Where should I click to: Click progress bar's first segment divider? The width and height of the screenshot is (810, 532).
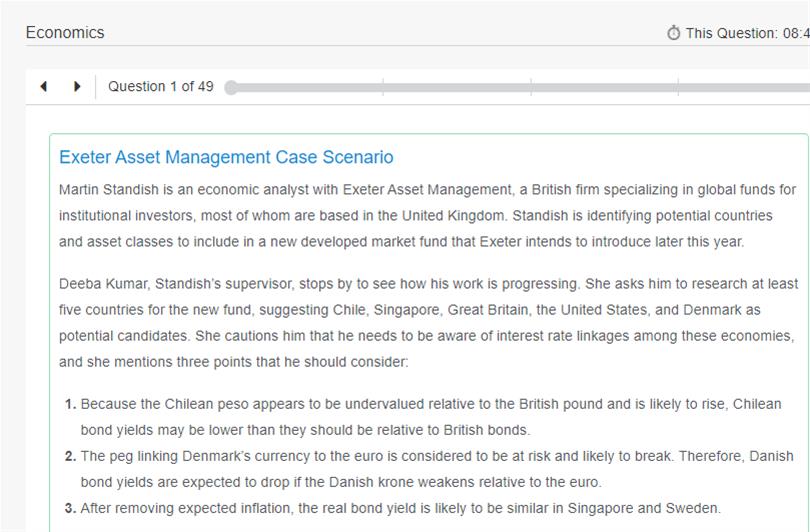tap(383, 88)
